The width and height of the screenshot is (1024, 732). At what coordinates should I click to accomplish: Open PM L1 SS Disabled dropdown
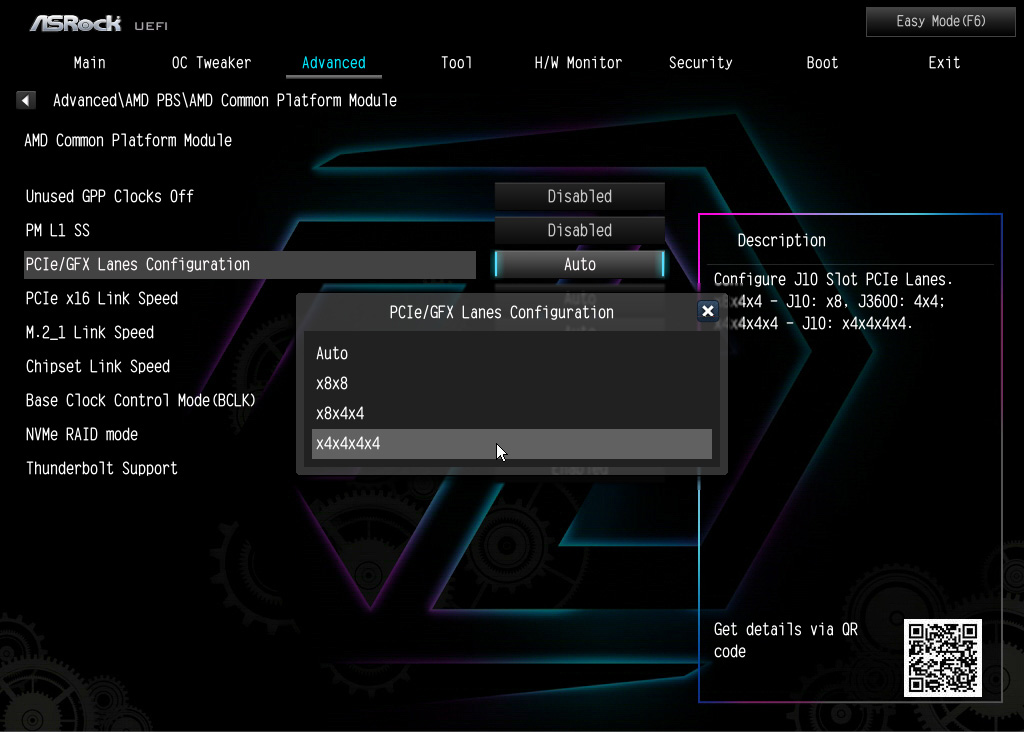pos(579,230)
